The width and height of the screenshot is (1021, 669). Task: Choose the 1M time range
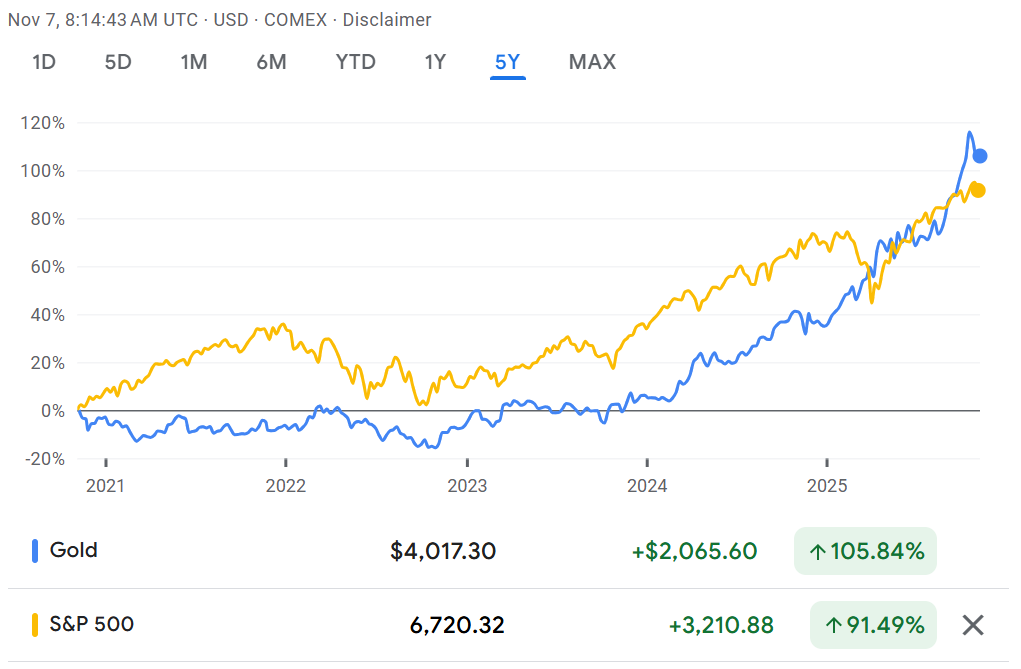194,62
